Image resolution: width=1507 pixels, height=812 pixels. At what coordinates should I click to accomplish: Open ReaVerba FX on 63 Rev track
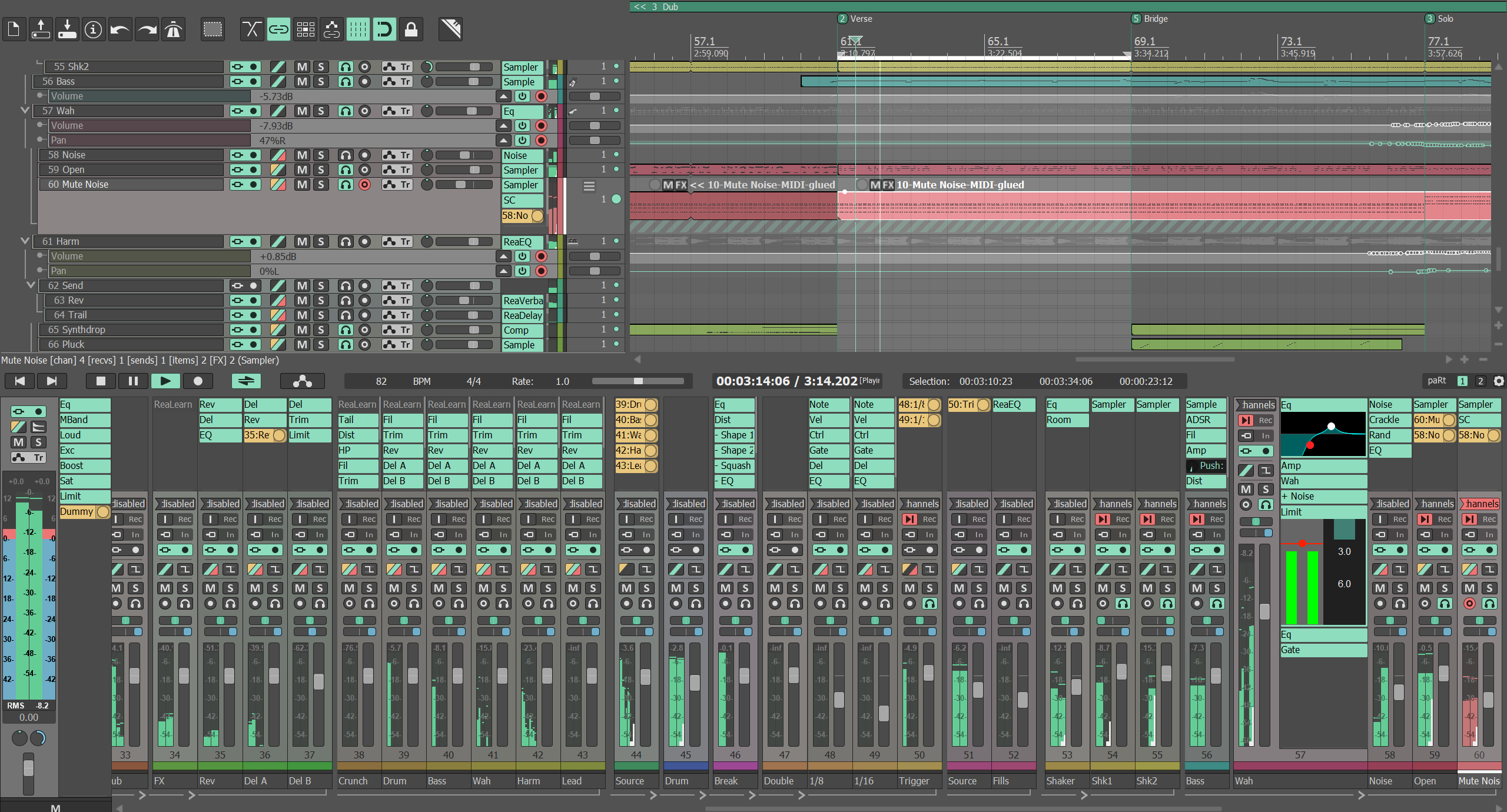(x=523, y=301)
